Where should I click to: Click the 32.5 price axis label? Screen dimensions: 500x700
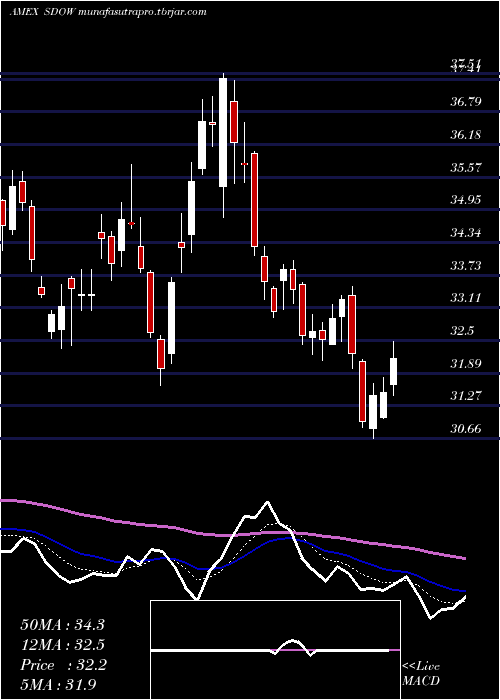pyautogui.click(x=462, y=331)
